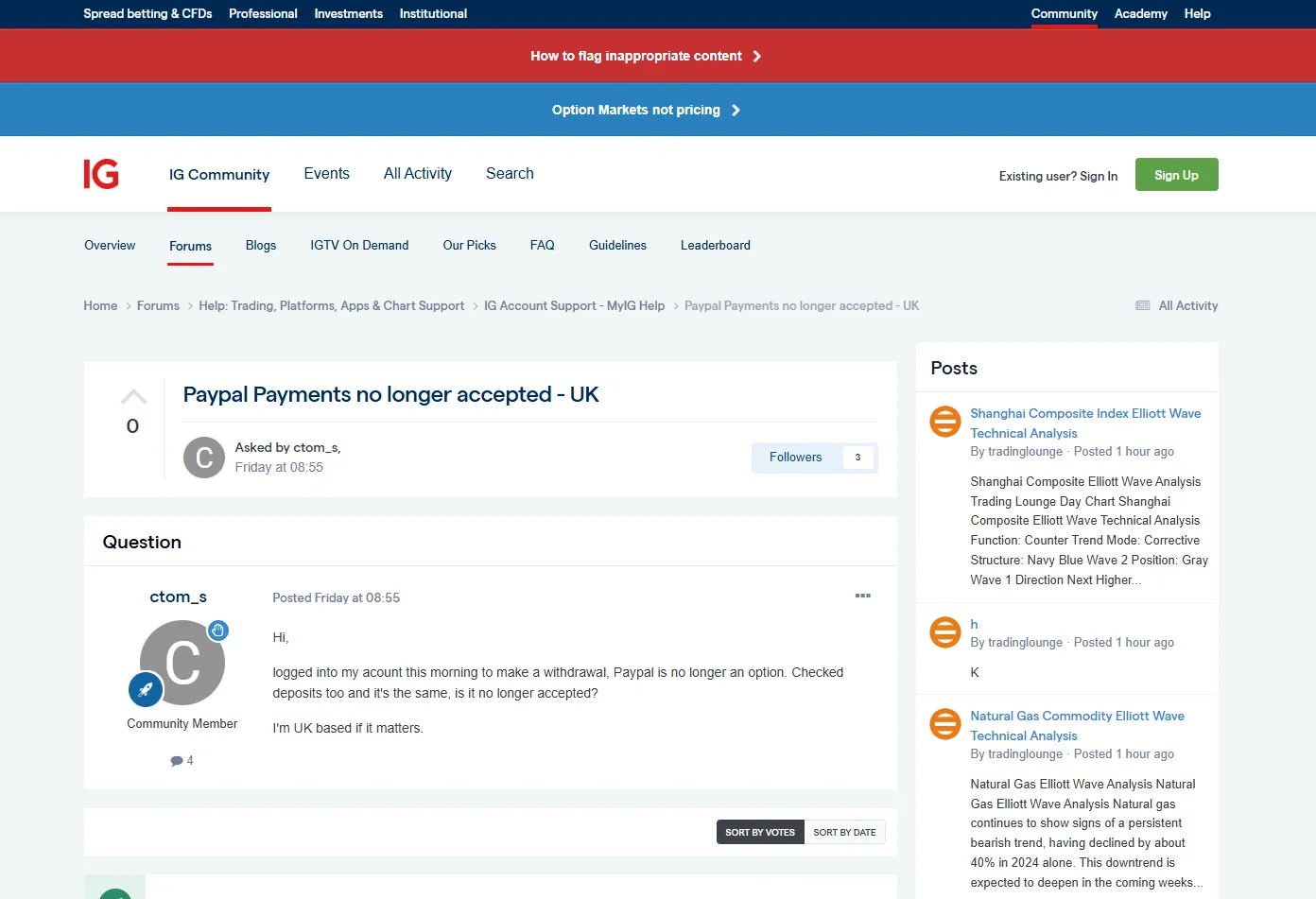Open tradinglounge avatar beside Natural Gas post

pos(944,724)
